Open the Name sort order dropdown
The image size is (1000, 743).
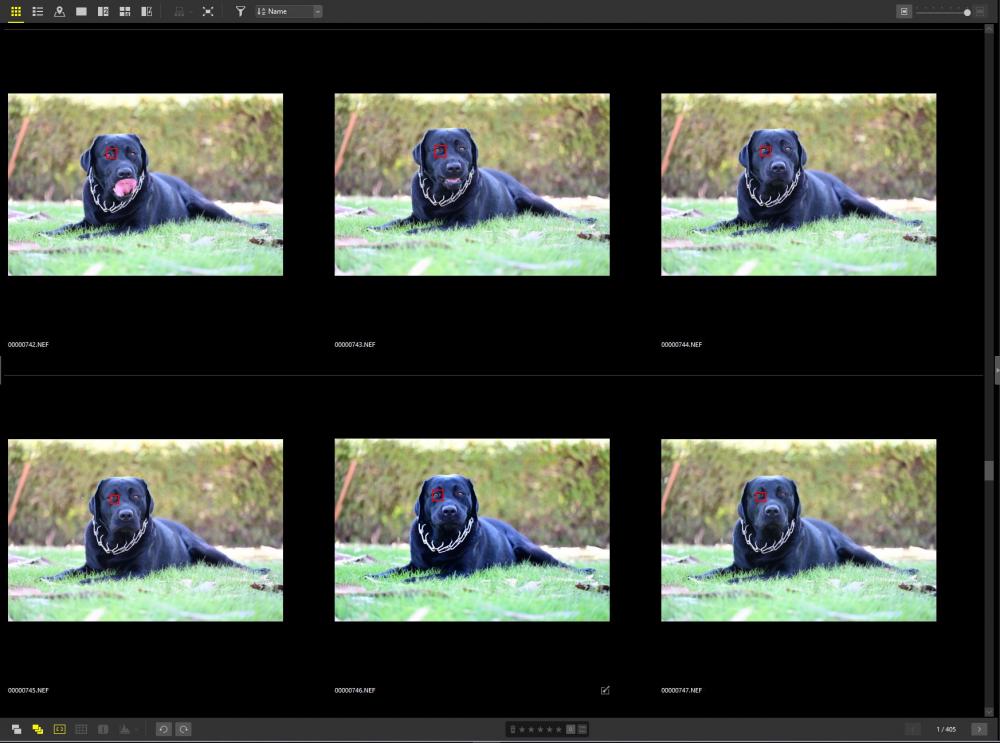[289, 11]
